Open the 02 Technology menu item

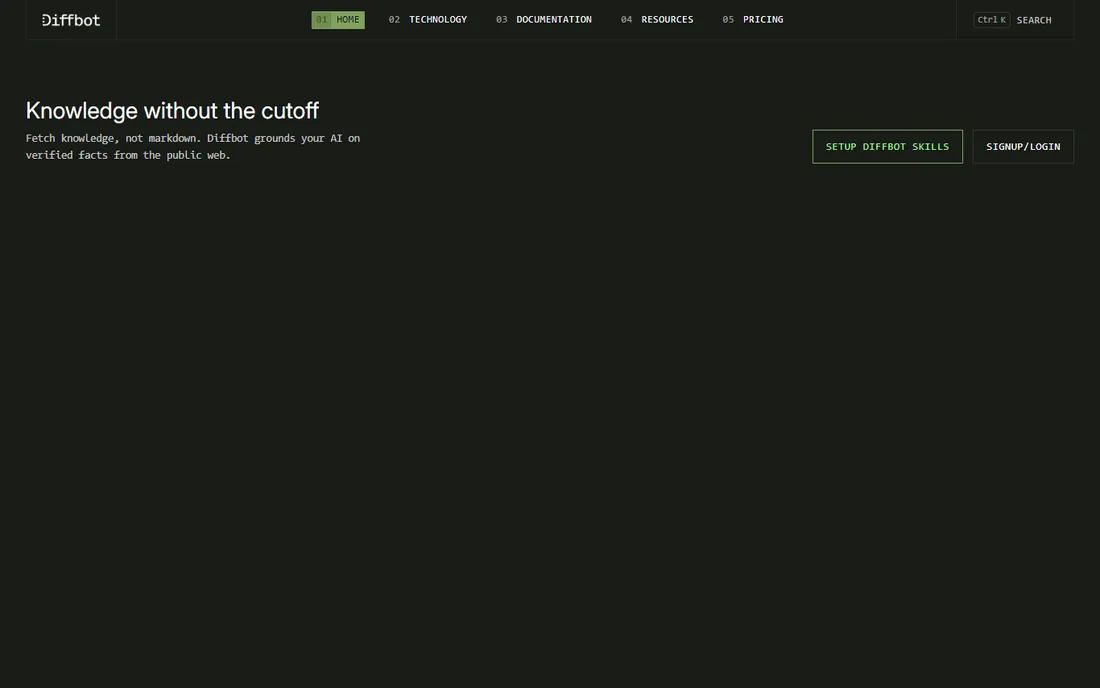[428, 20]
